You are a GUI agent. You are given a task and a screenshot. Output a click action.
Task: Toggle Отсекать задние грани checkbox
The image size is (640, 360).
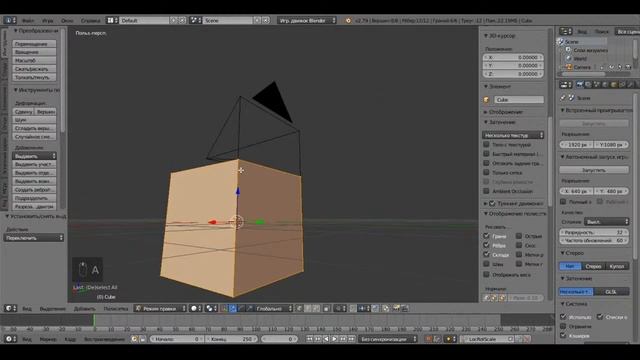[x=486, y=163]
